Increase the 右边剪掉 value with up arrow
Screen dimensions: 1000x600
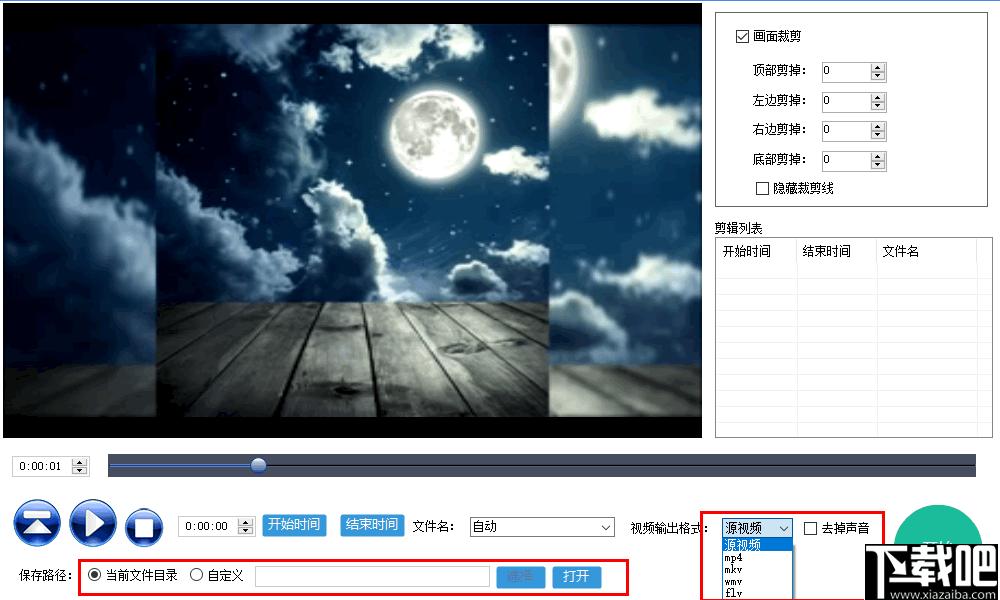tap(878, 127)
